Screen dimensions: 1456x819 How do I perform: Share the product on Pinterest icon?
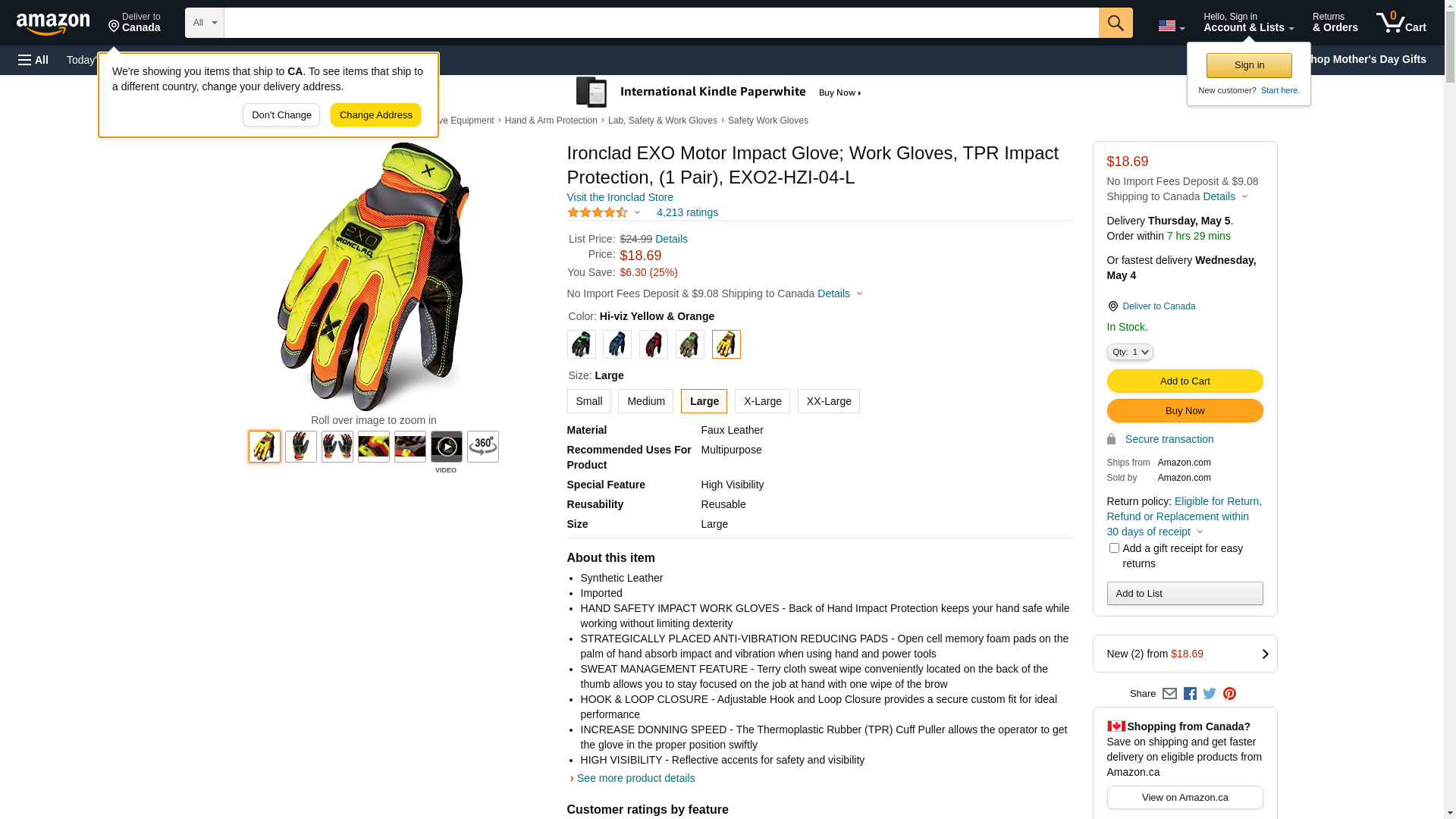1229,694
